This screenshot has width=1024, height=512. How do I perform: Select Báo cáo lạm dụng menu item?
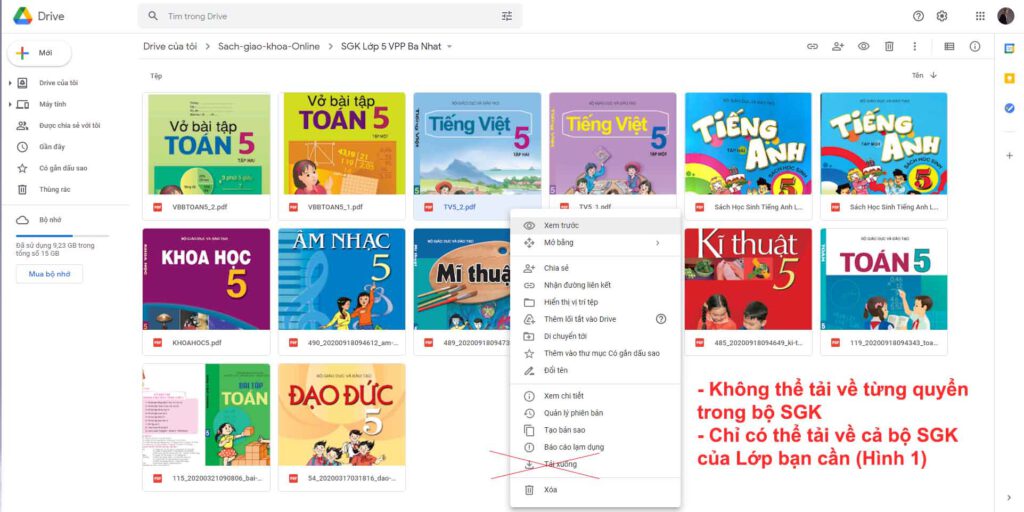tap(595, 447)
